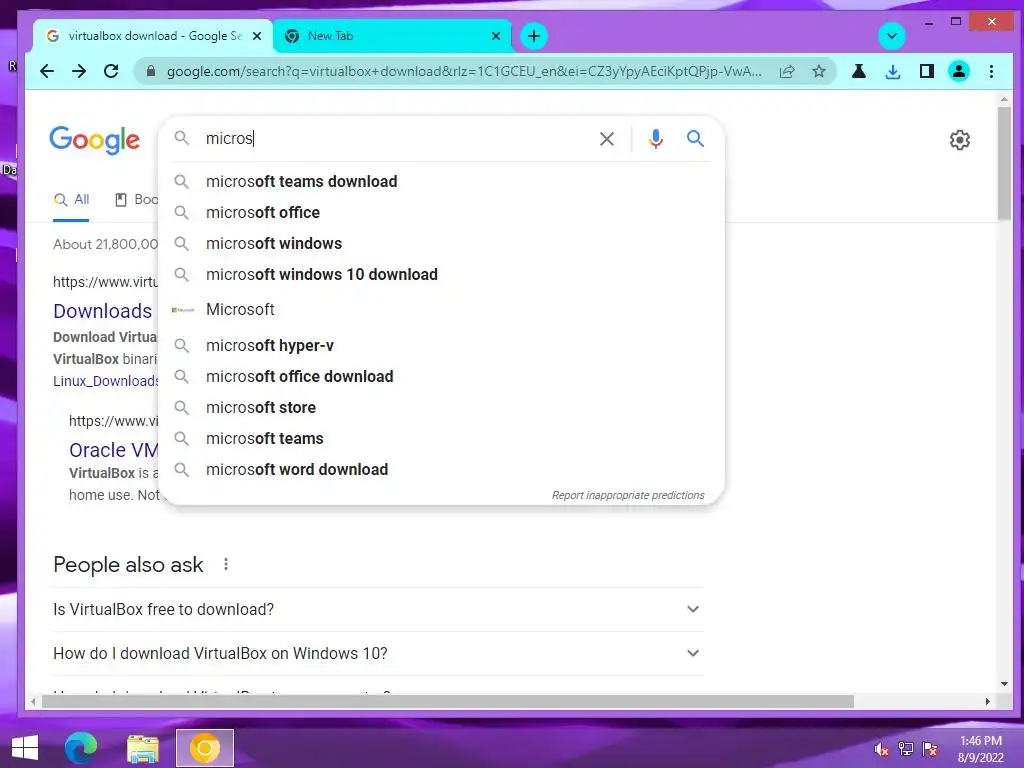Choose suggestion 'microsoft hyper-v'
Image resolution: width=1024 pixels, height=768 pixels.
coord(441,345)
